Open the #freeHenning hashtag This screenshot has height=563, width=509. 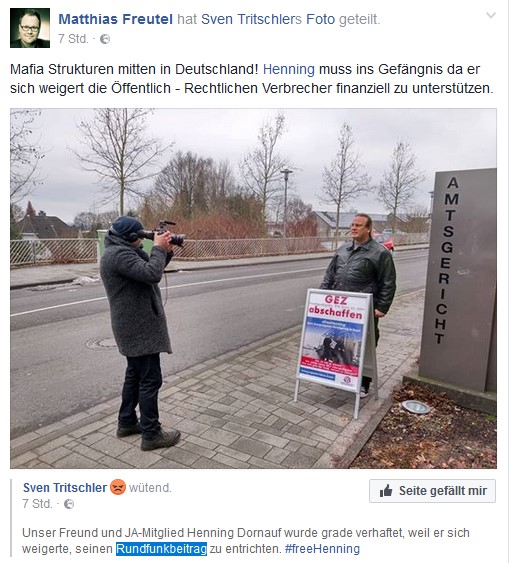(x=322, y=549)
